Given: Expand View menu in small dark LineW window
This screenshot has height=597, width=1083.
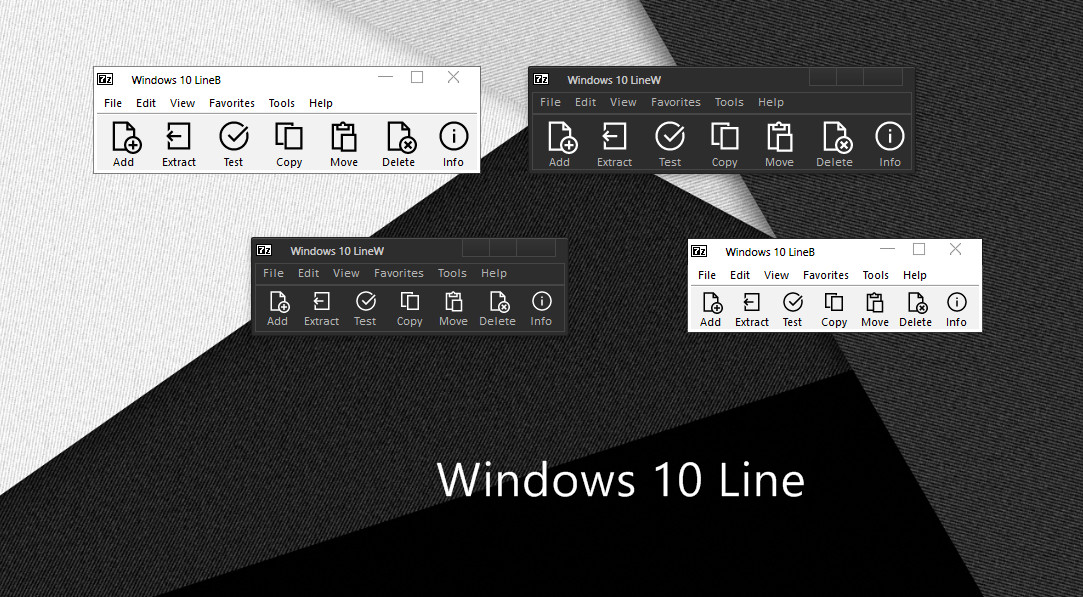Looking at the screenshot, I should pyautogui.click(x=346, y=273).
